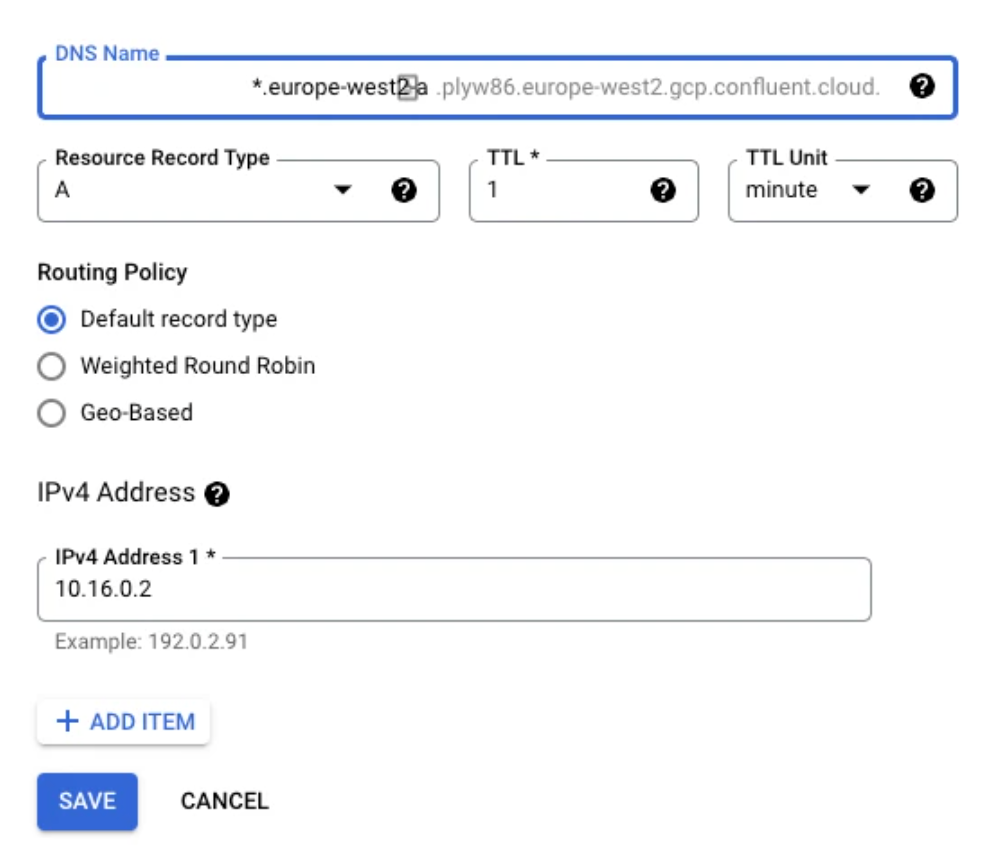Expand the Resource Record Type dropdown arrow
Image resolution: width=996 pixels, height=860 pixels.
(343, 190)
